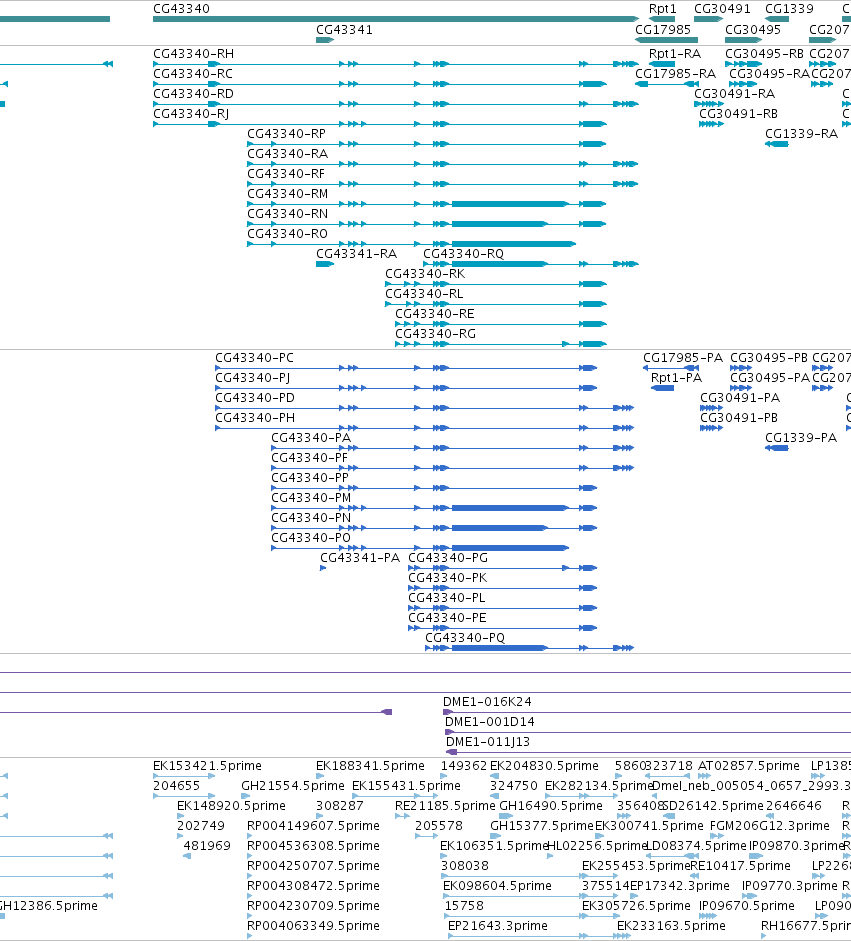Select EST EP21643.3prime

coord(498,926)
